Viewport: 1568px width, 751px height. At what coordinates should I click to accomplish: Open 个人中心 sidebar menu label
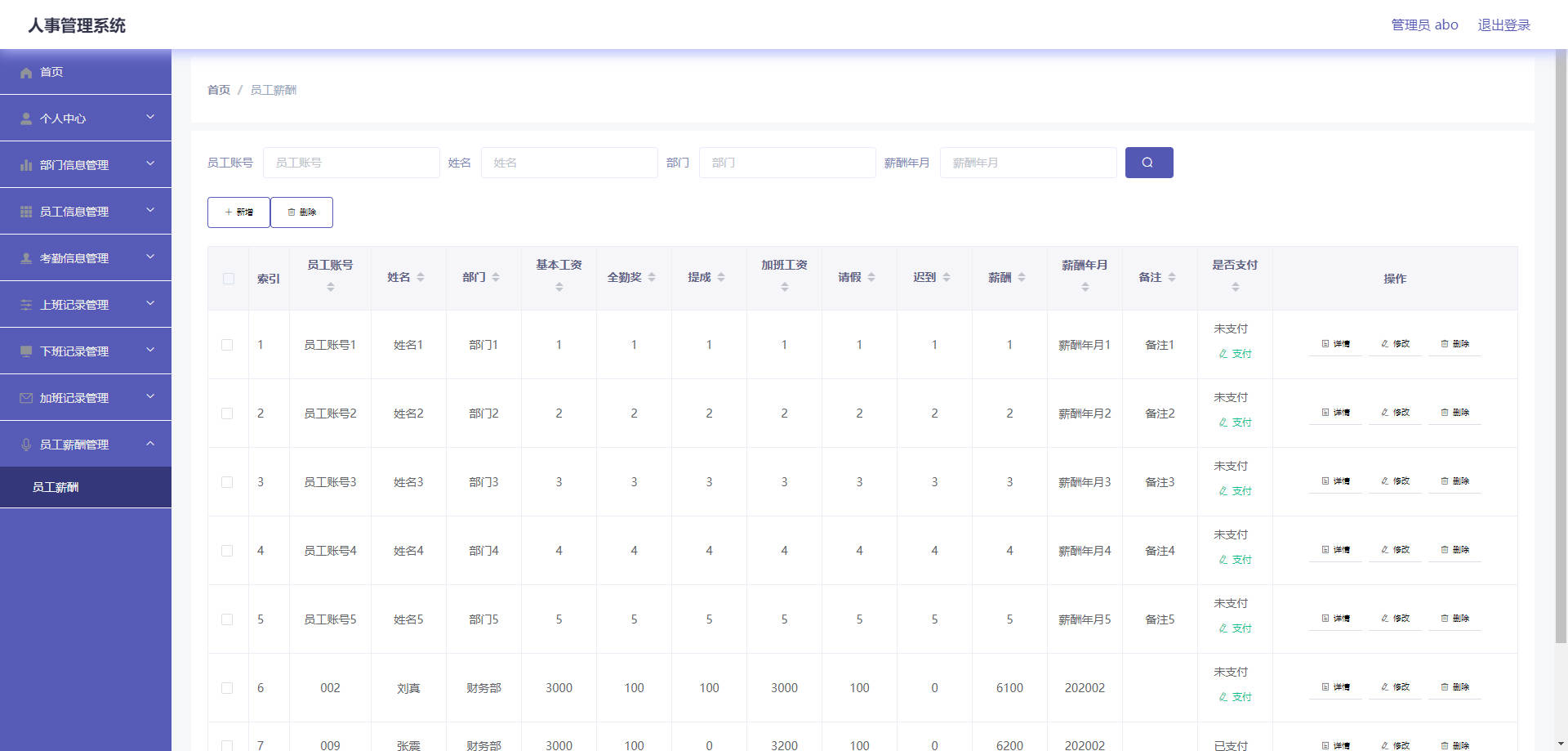coord(63,118)
